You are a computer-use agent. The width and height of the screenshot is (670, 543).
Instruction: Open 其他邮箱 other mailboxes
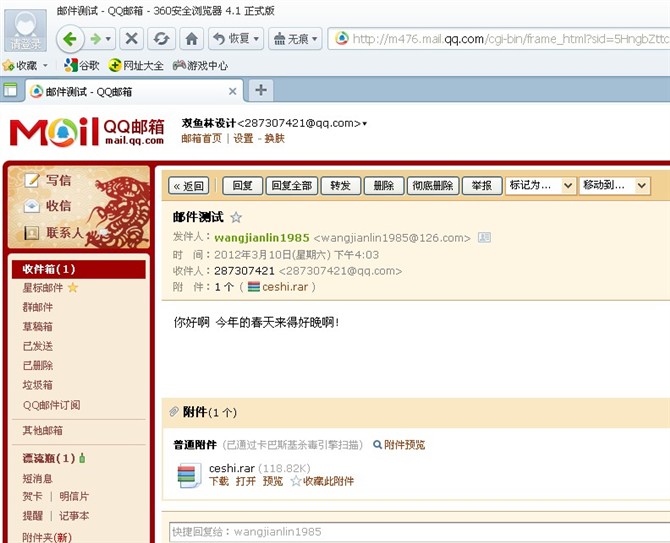43,431
